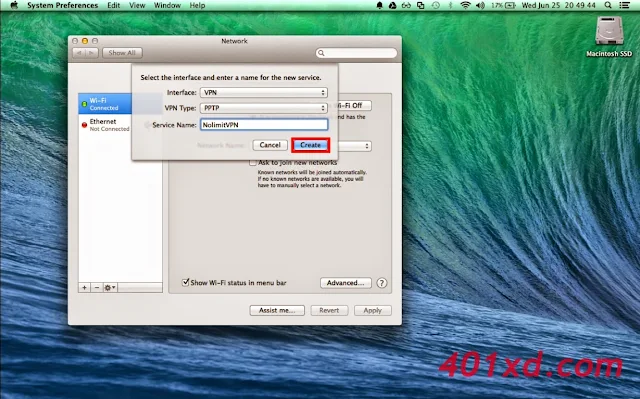The image size is (640, 399).
Task: Click the red Ethernet status dot
Action: click(84, 125)
